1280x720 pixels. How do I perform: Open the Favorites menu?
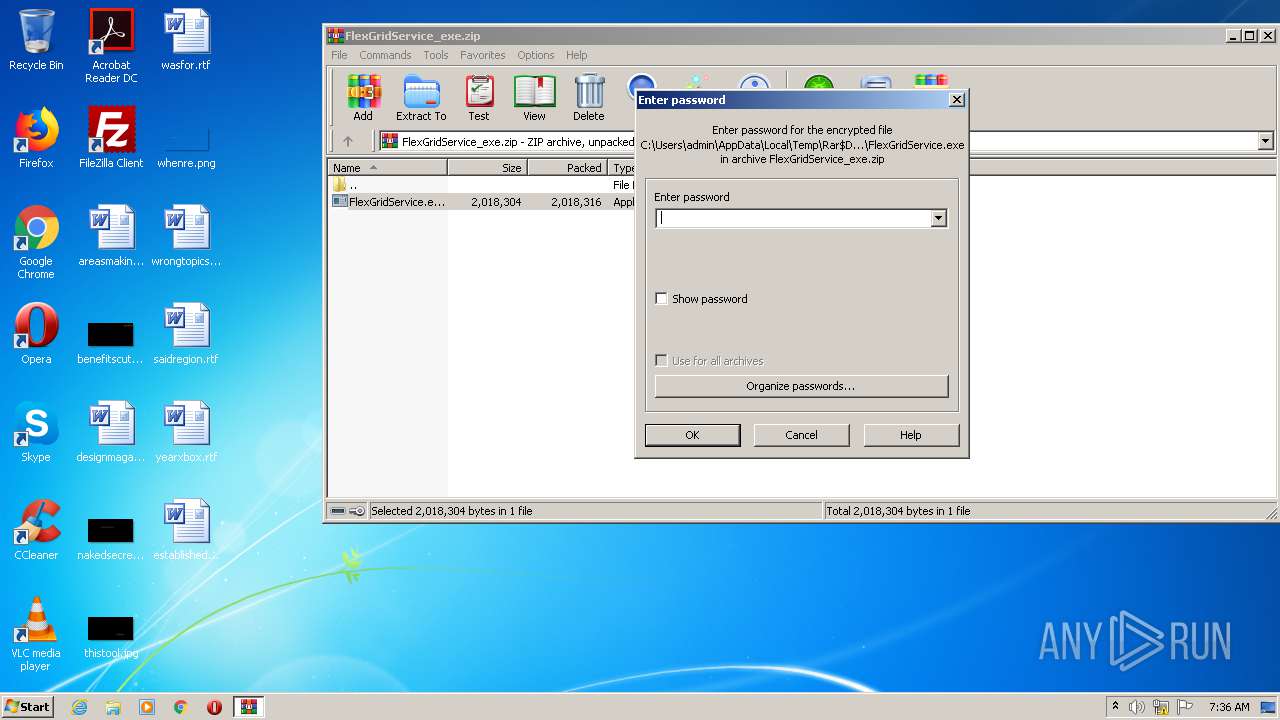[483, 55]
